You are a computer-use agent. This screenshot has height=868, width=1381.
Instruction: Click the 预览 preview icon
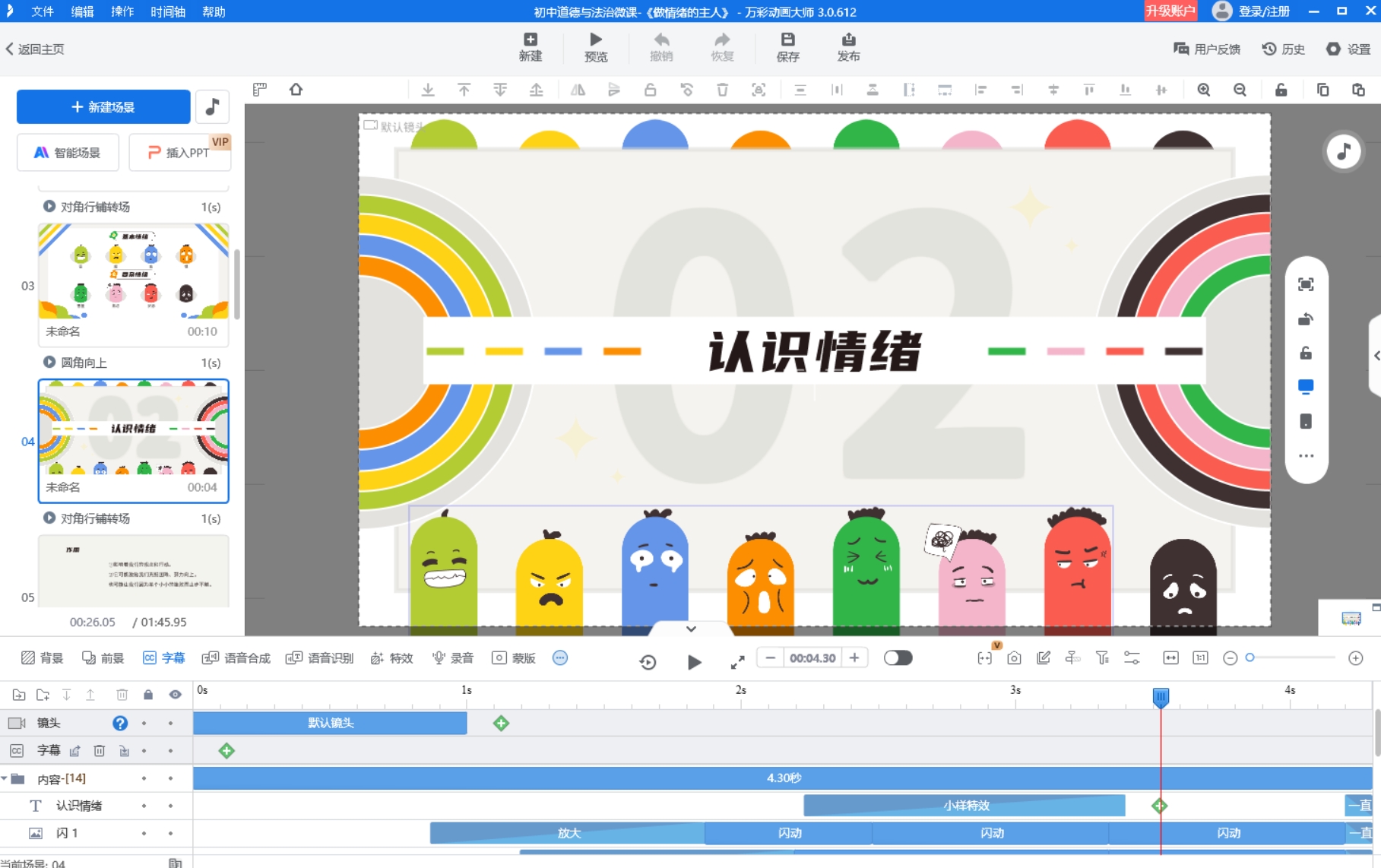coord(595,46)
